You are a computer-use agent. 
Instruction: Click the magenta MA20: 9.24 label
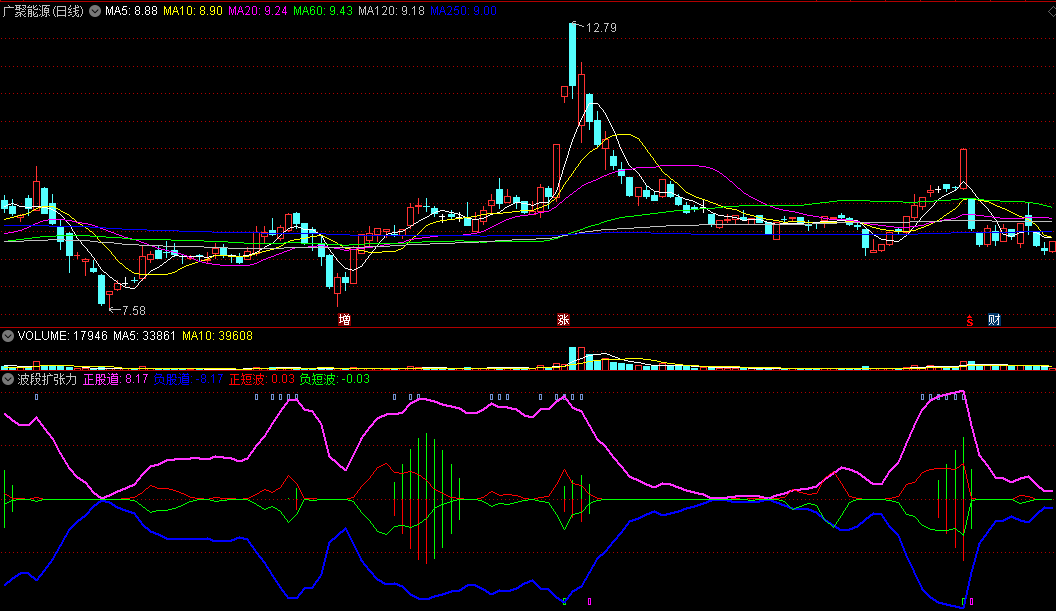coord(258,11)
